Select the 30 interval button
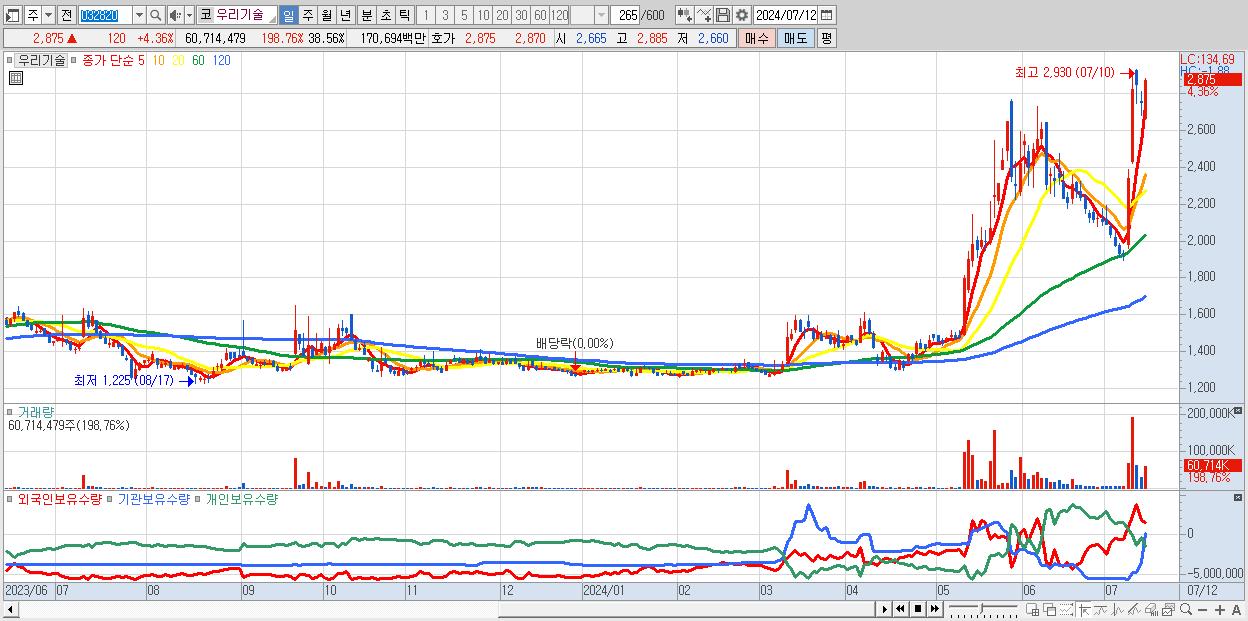Screen dimensions: 1248x621 (521, 15)
